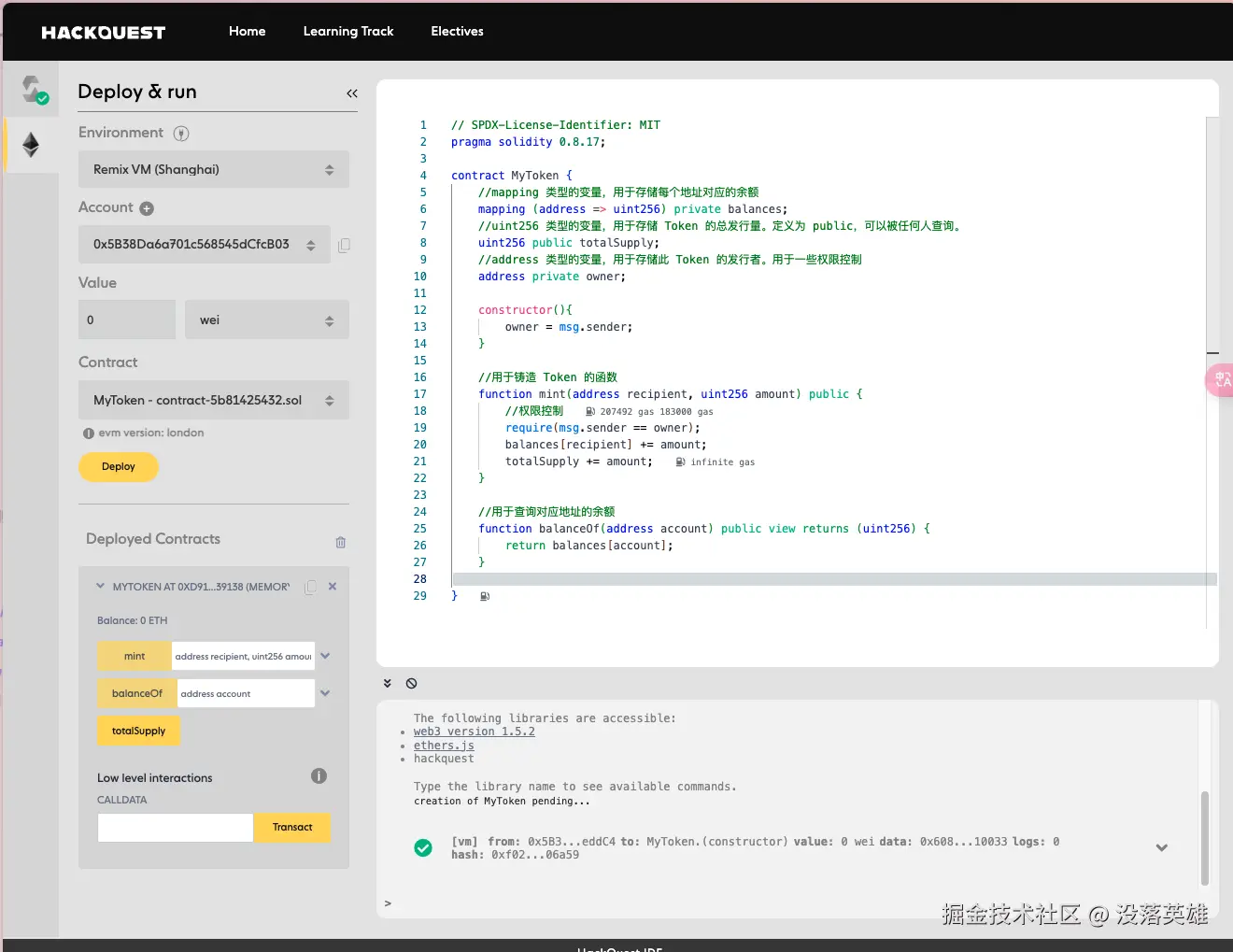Click the 'contract MyToken {' line
This screenshot has width=1233, height=952.
(x=512, y=176)
